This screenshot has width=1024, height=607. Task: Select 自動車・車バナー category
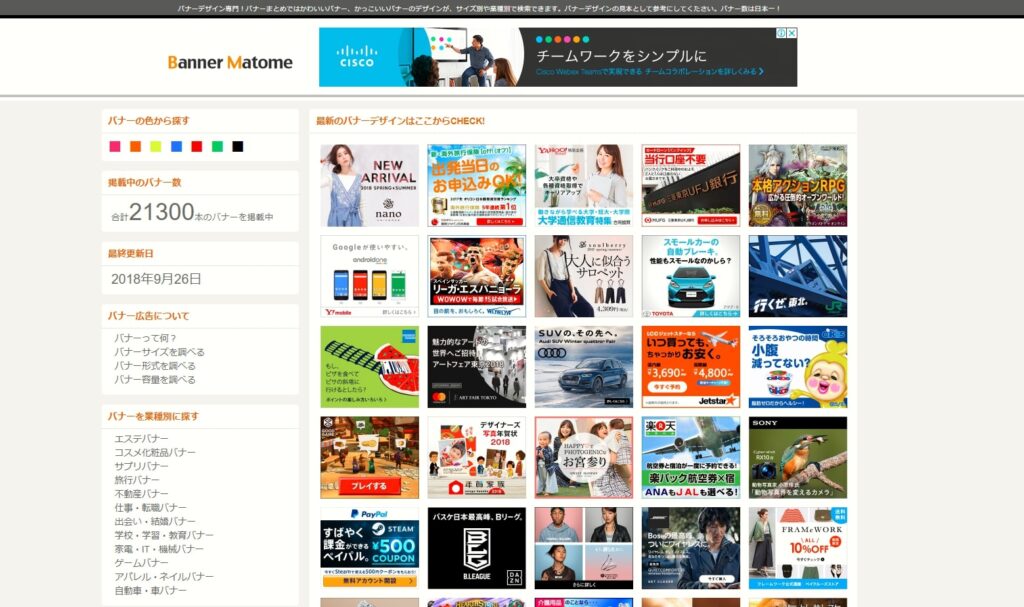[150, 590]
